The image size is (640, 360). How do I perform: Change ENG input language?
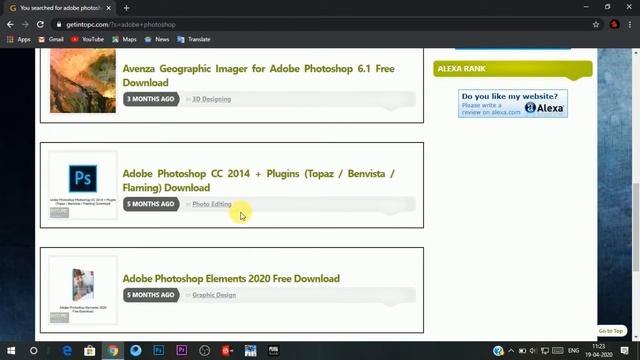tap(573, 351)
